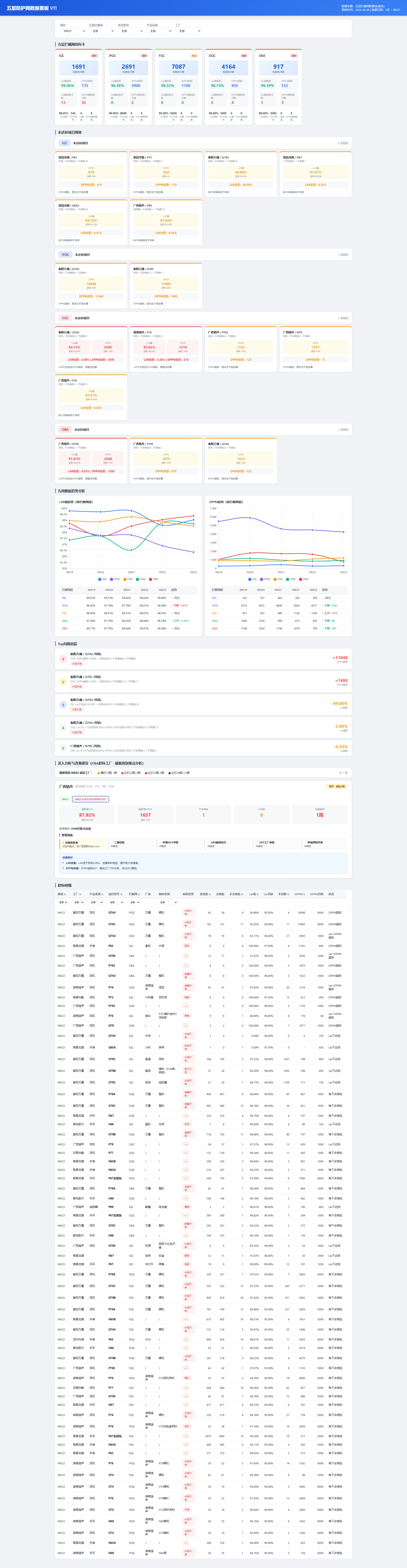Toggle IQC series in DPPM趋势 legend
This screenshot has width=407, height=1568.
[252, 580]
